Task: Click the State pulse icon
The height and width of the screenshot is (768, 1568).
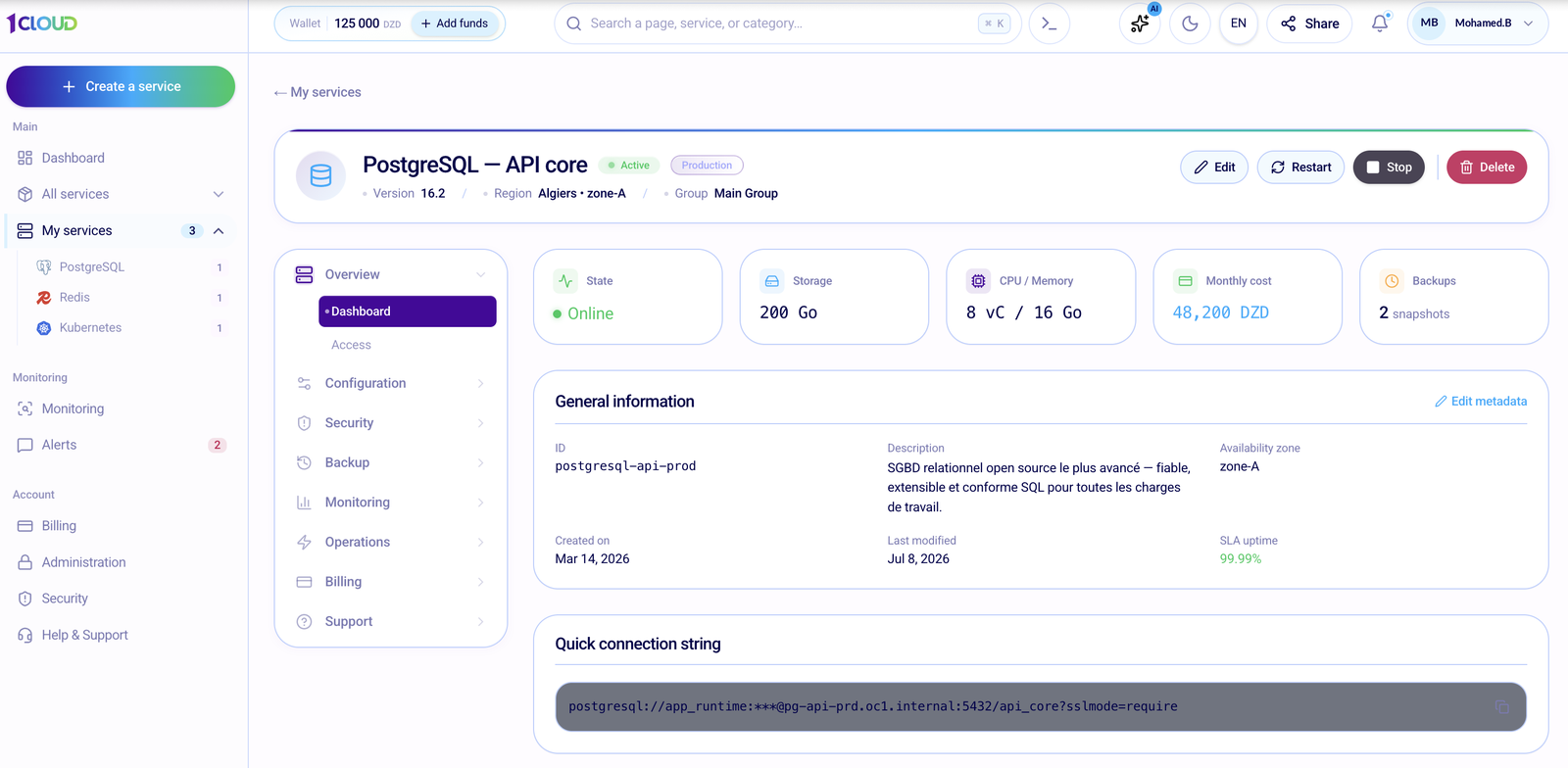Action: [565, 281]
